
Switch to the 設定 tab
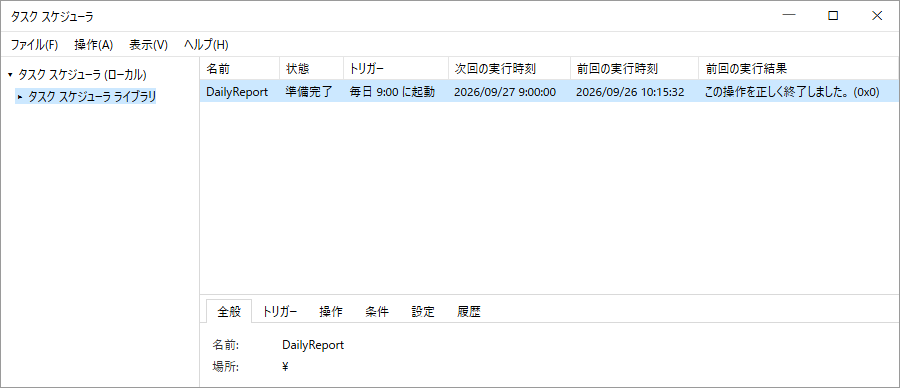pos(423,312)
